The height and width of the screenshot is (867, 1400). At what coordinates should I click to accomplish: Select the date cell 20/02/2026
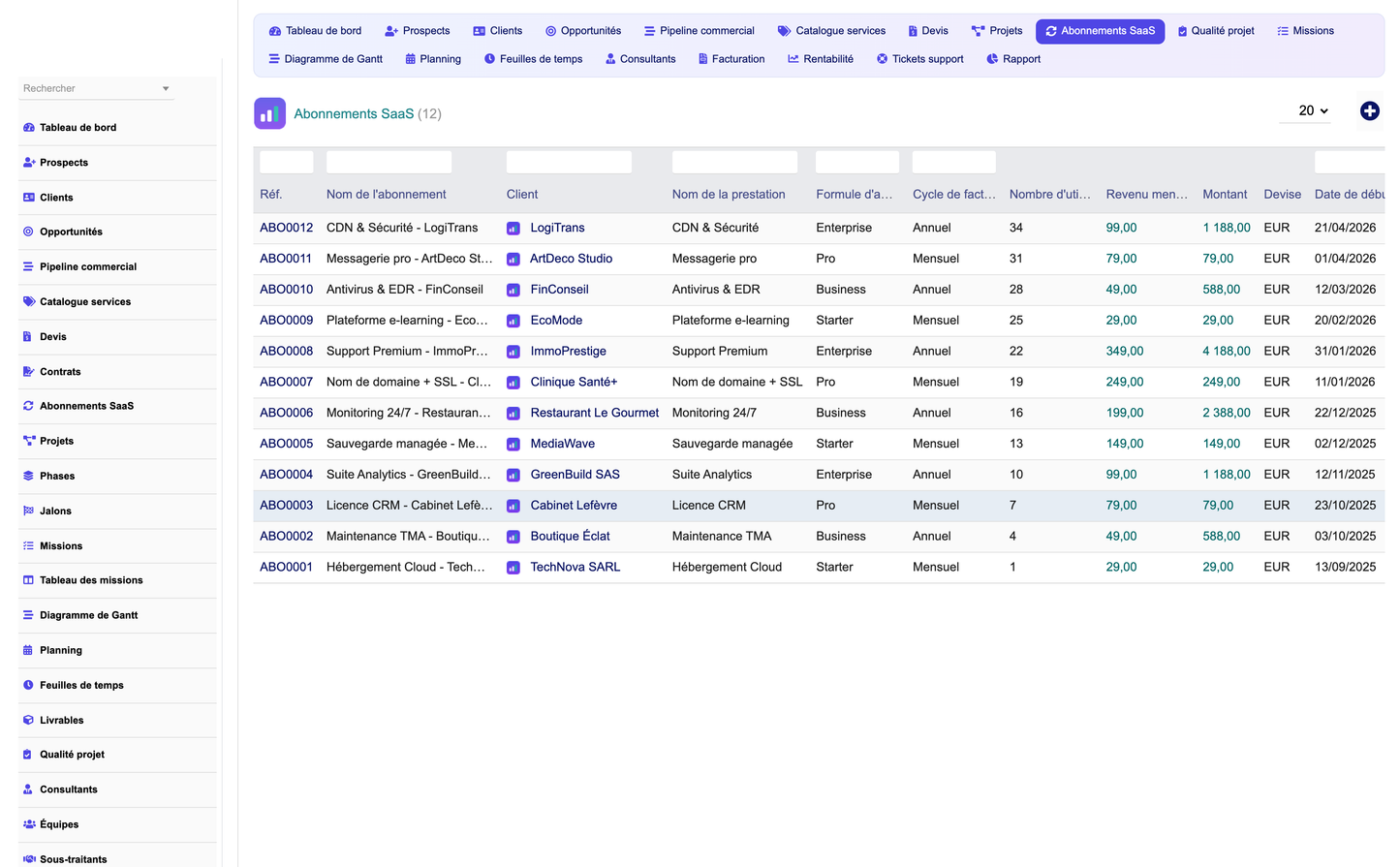[x=1345, y=321]
